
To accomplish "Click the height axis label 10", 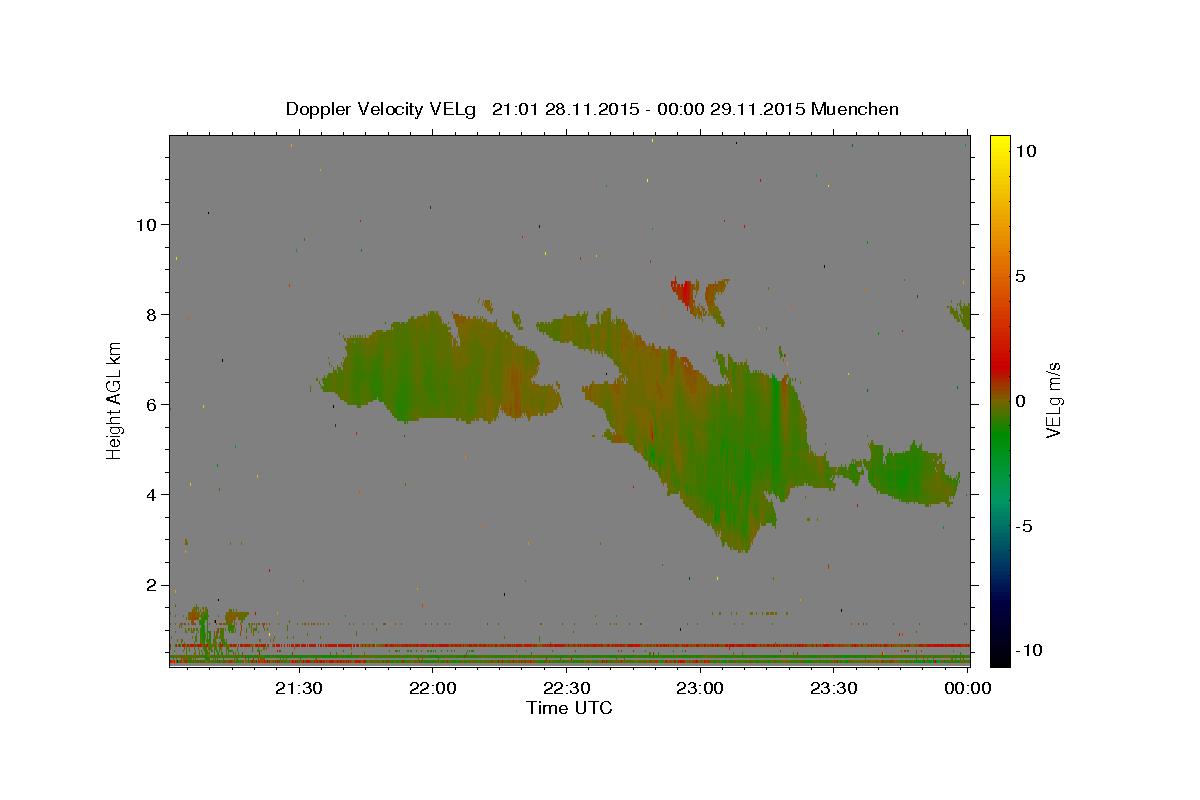I will coord(145,225).
